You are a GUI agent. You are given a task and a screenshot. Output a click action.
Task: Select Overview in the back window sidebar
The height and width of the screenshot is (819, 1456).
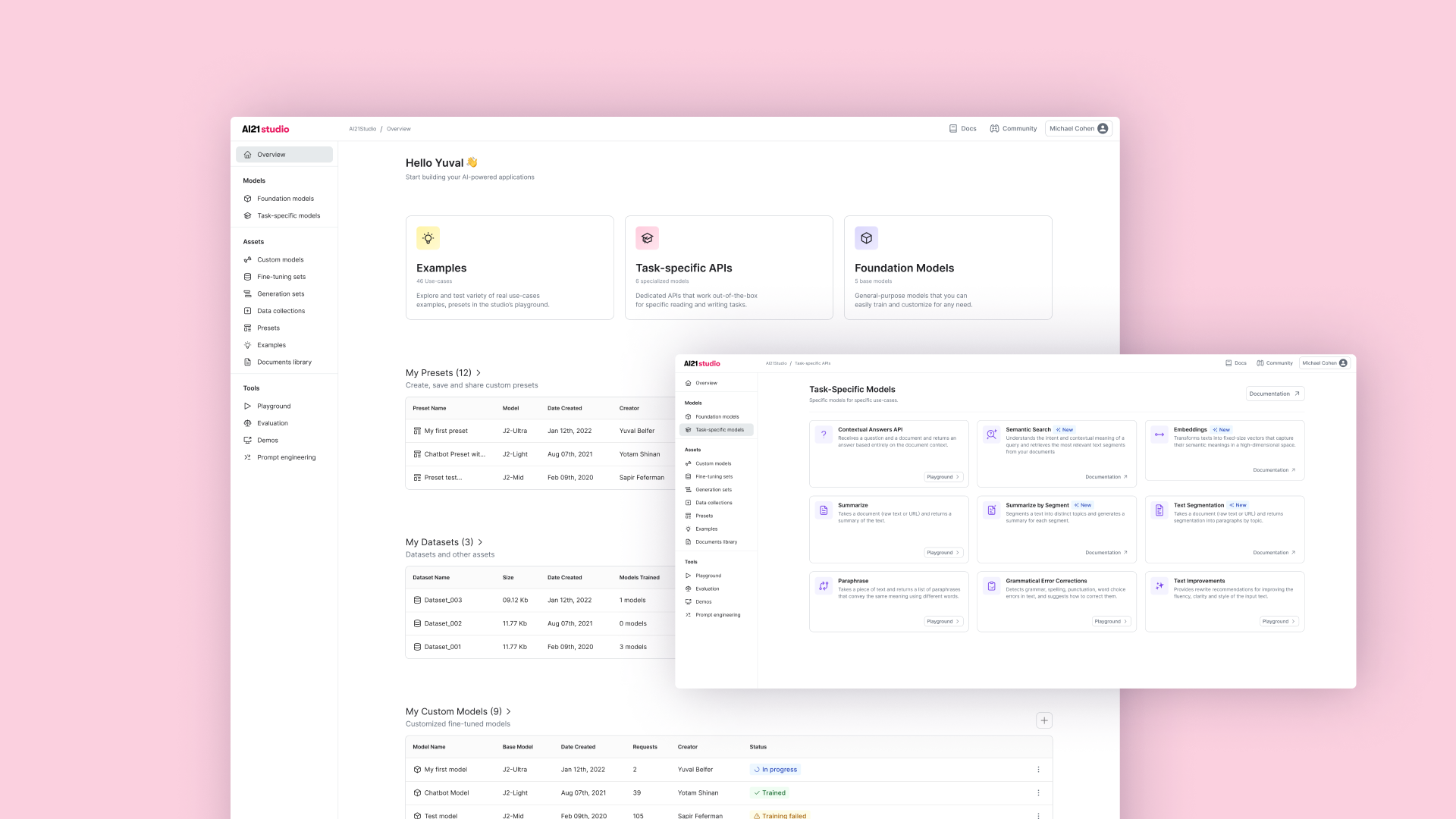[284, 155]
